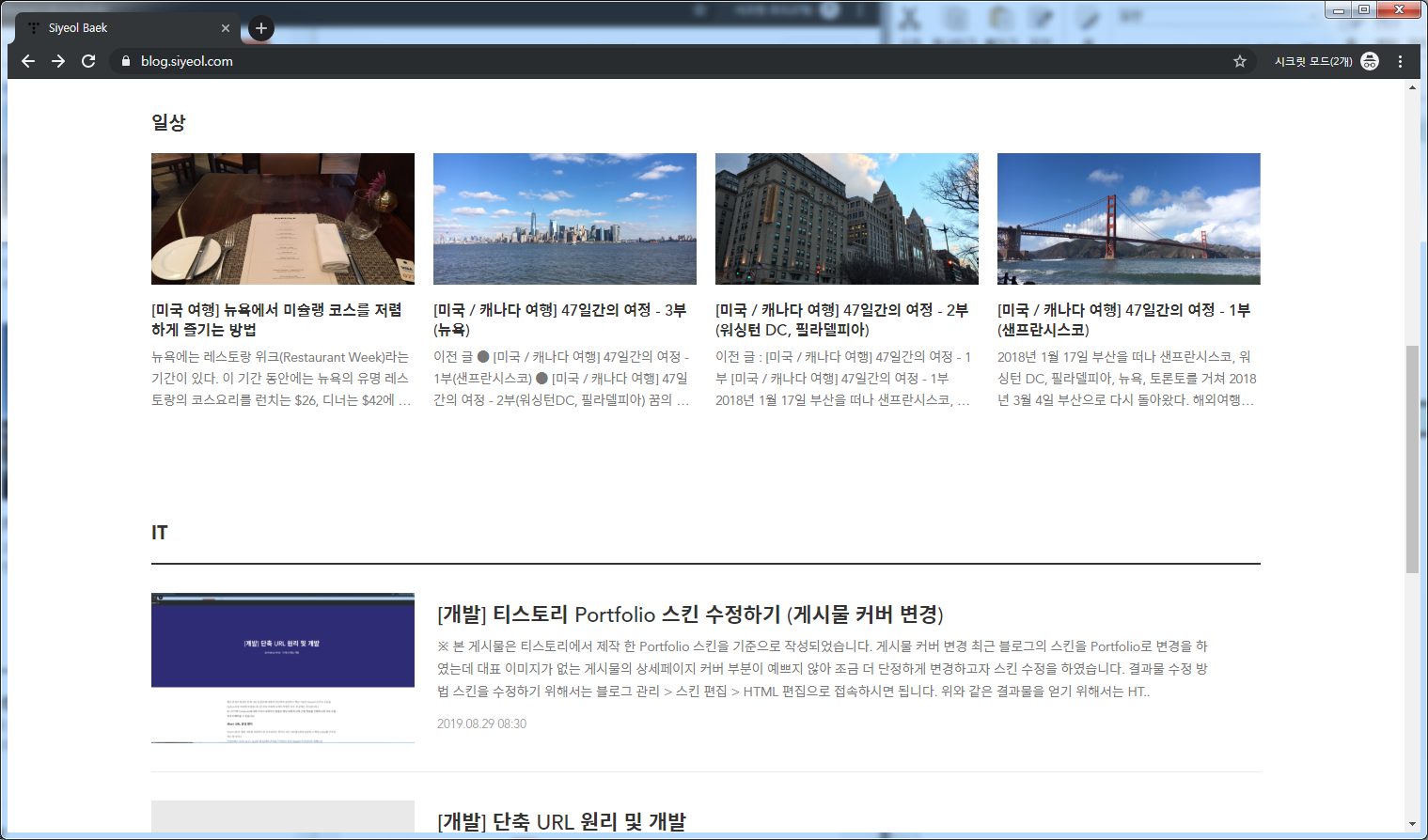Open the gray thumbnail beside 단축 URL post

click(x=283, y=817)
